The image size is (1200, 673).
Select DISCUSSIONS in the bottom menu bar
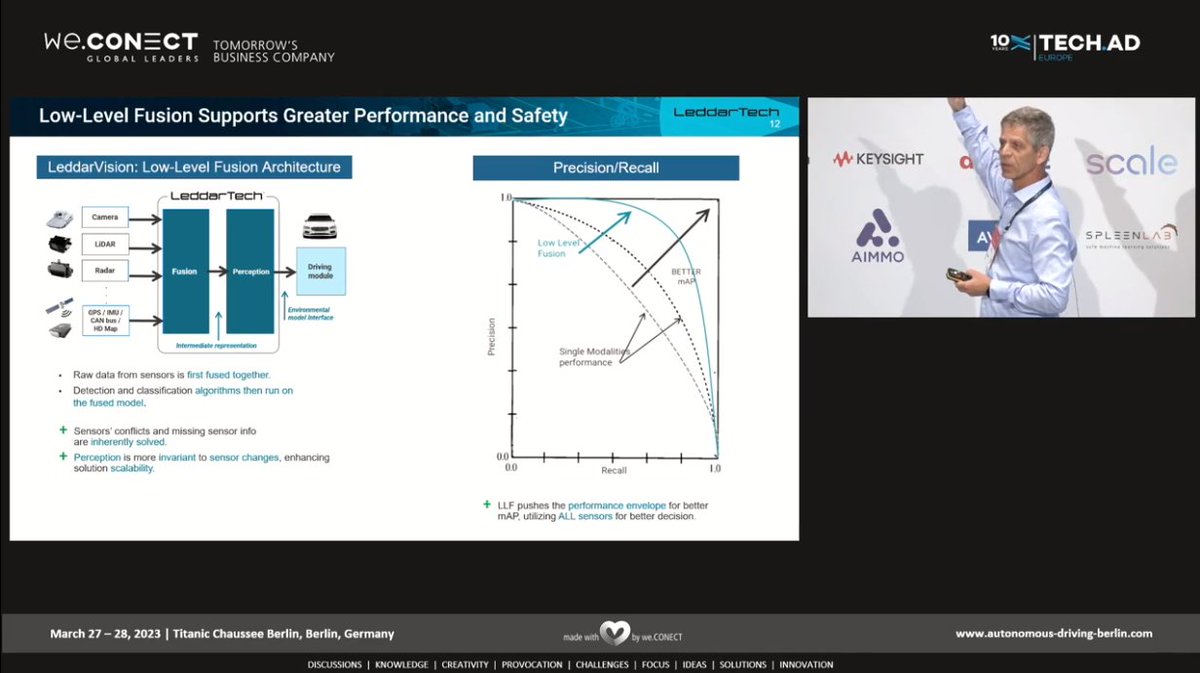pyautogui.click(x=335, y=664)
